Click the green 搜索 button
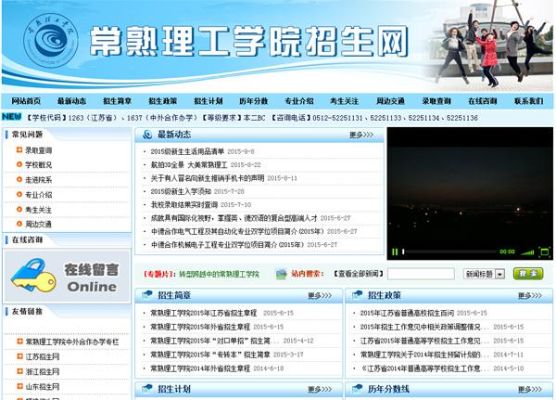The image size is (556, 400). [528, 273]
